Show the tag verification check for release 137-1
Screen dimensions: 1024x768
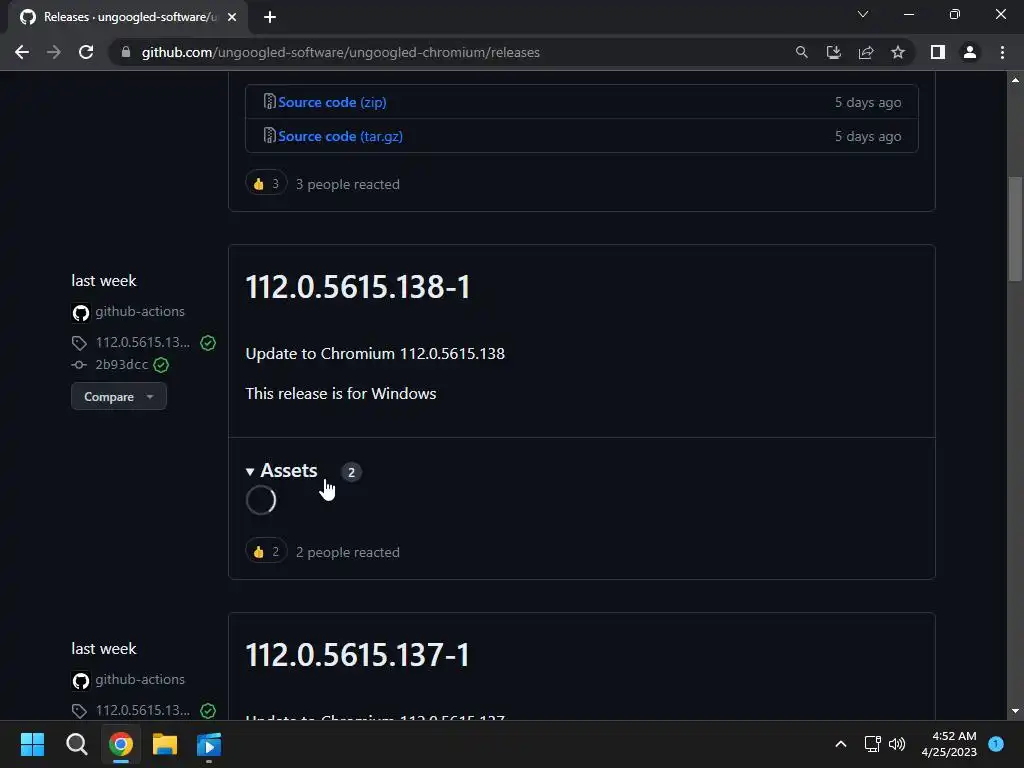point(208,711)
